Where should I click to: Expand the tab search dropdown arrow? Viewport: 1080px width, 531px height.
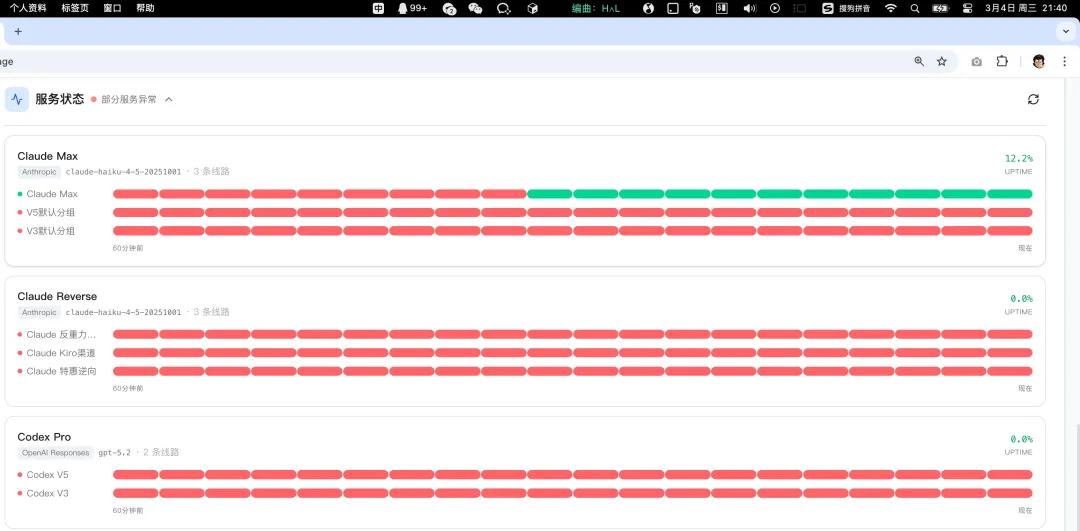click(x=1065, y=32)
